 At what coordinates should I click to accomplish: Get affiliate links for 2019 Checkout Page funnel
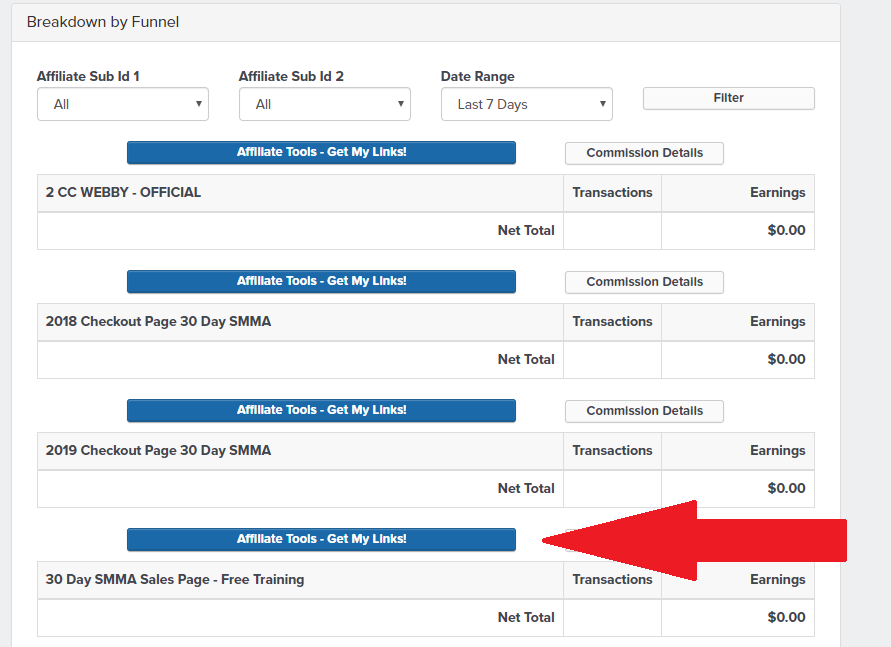321,410
